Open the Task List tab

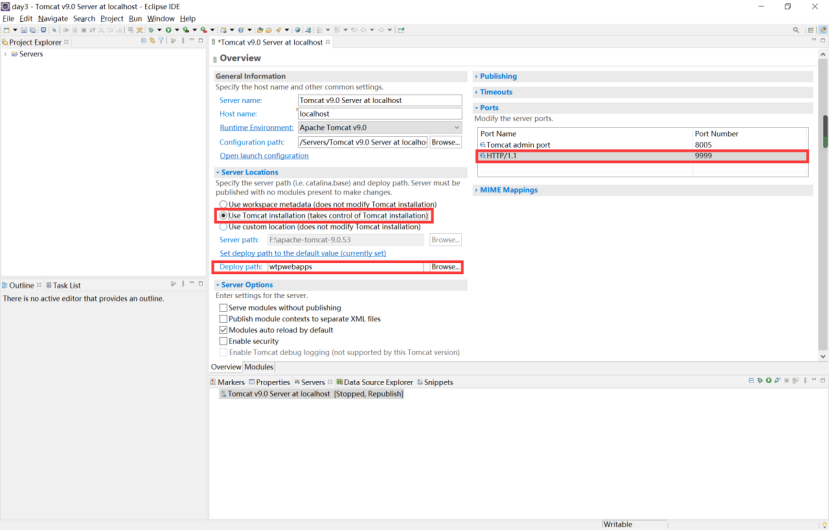pyautogui.click(x=64, y=285)
